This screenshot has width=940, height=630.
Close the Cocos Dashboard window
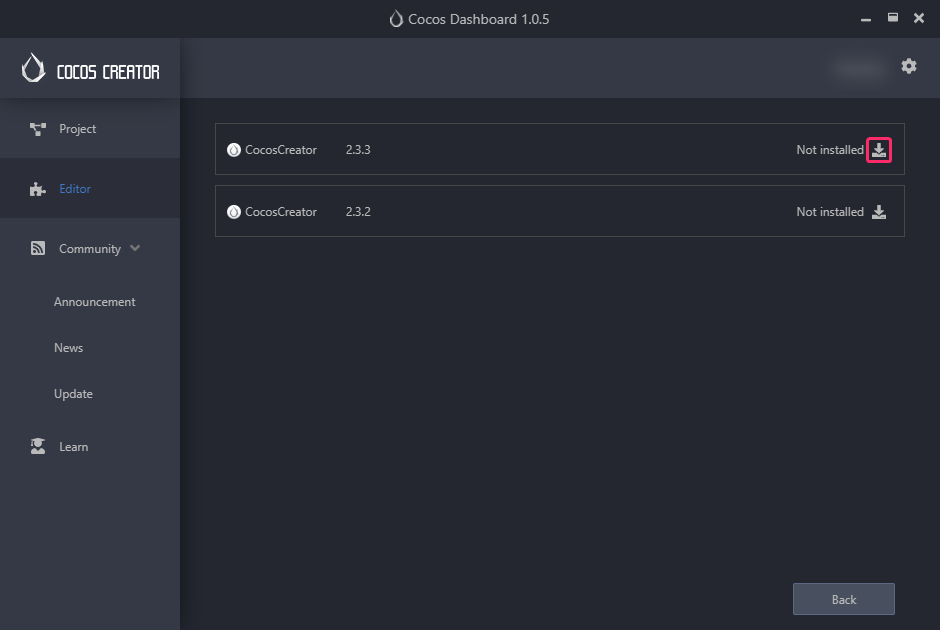point(918,18)
